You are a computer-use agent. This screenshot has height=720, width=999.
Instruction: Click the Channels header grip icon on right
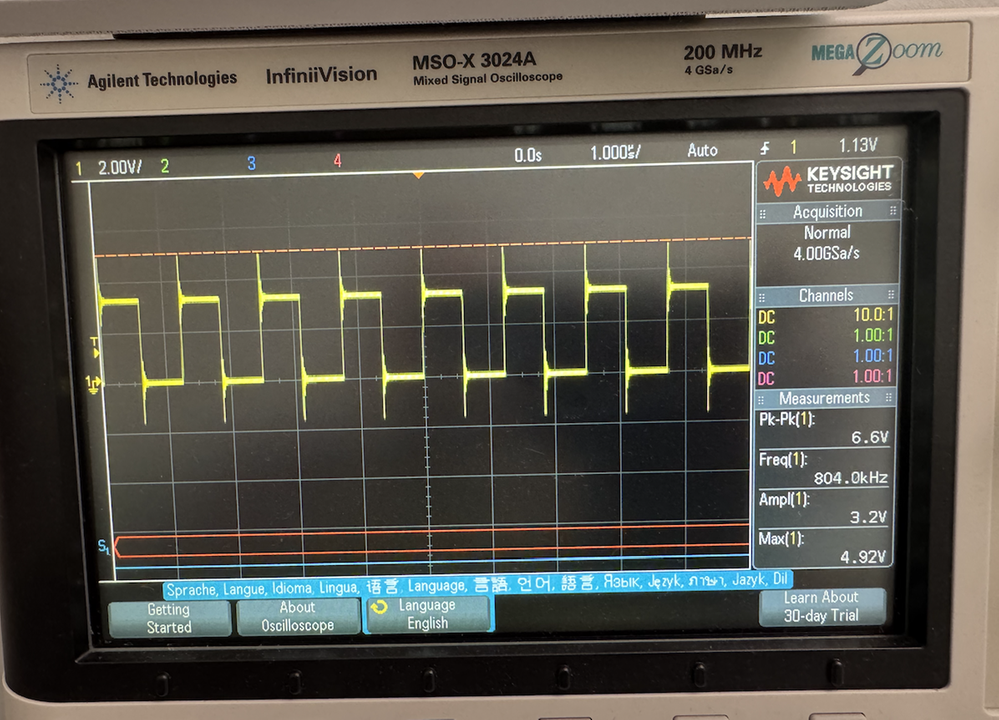click(x=891, y=294)
